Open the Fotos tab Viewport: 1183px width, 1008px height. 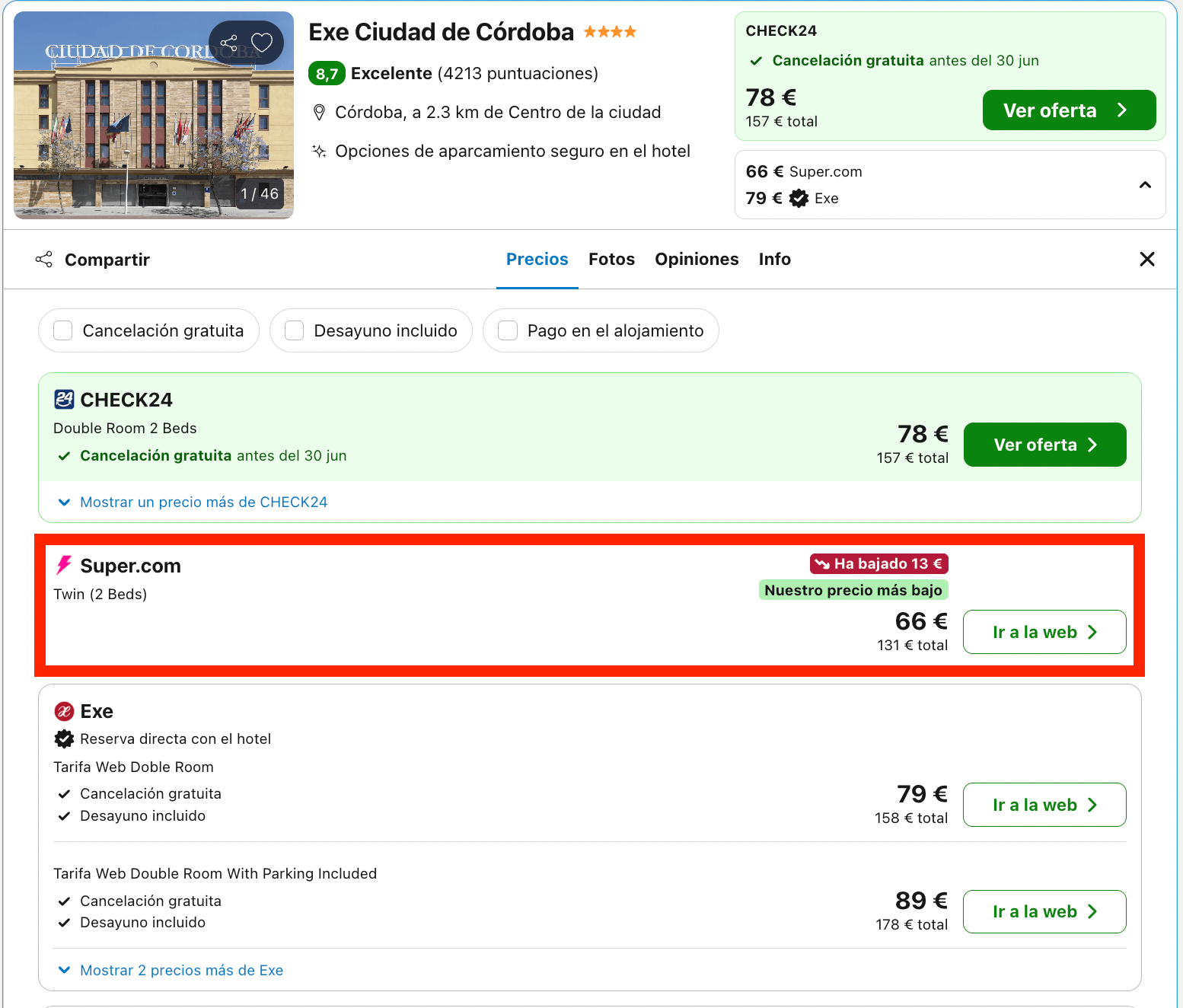point(611,260)
